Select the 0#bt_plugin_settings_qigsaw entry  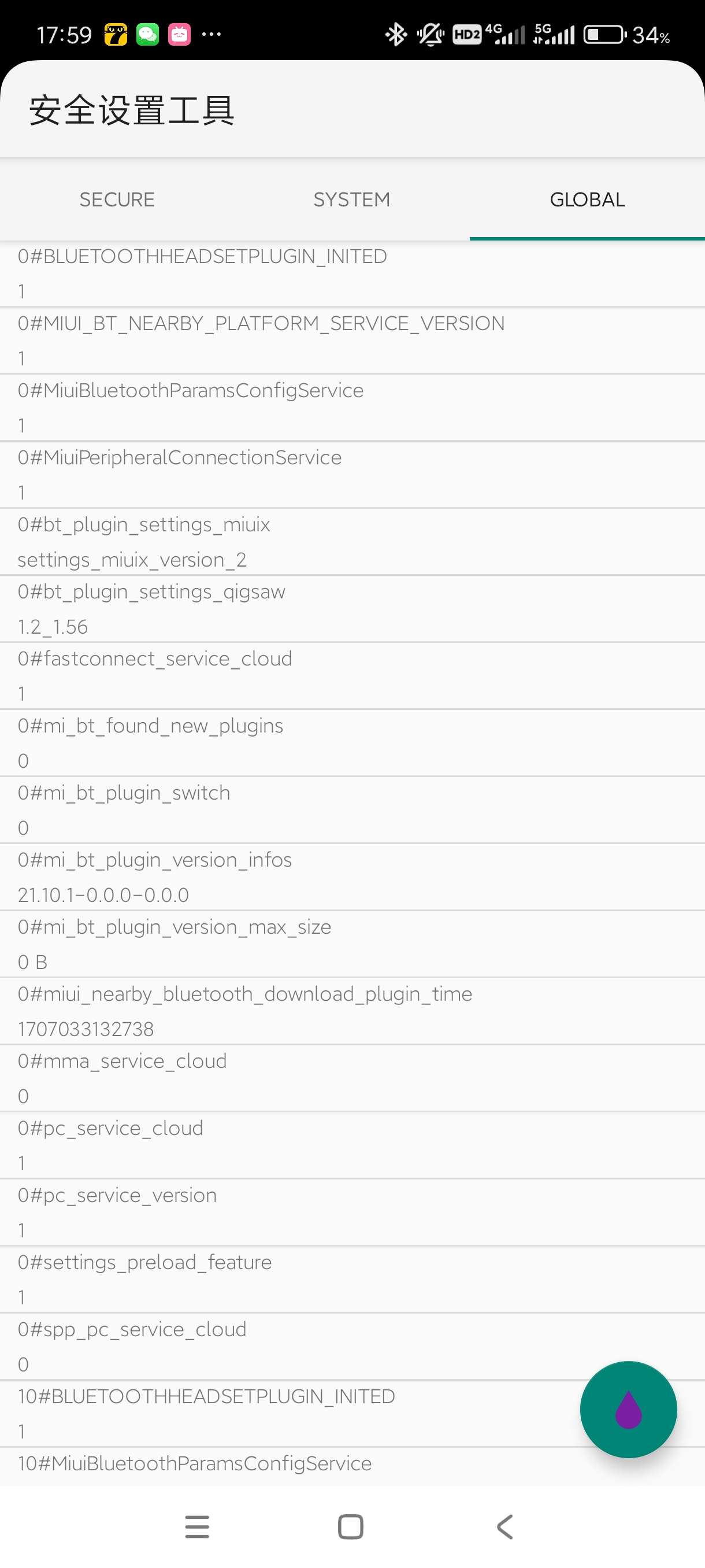pos(352,609)
